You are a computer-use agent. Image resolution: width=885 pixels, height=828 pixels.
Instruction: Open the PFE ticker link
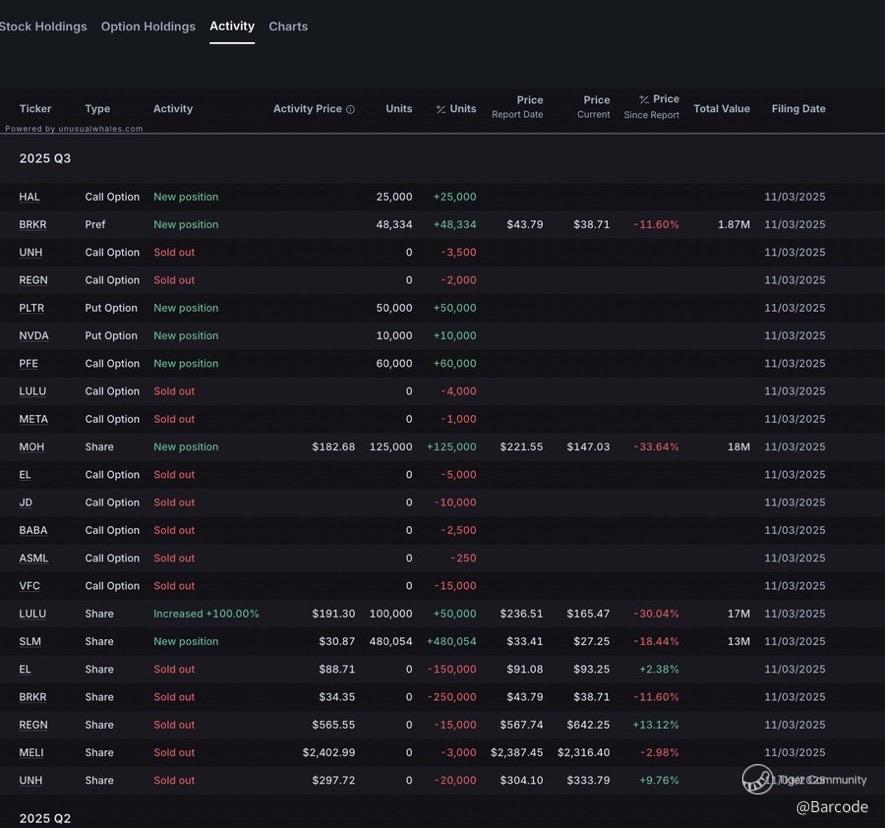(28, 363)
